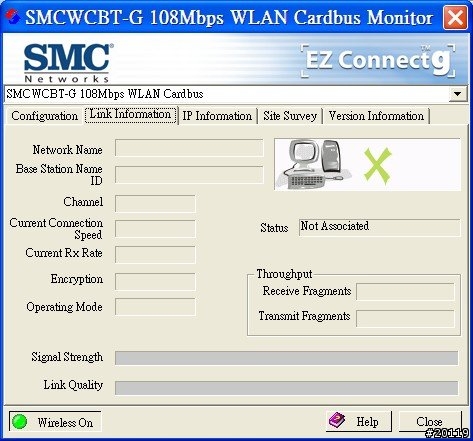Click the Transmit Fragments label
Image resolution: width=473 pixels, height=441 pixels.
pos(304,316)
